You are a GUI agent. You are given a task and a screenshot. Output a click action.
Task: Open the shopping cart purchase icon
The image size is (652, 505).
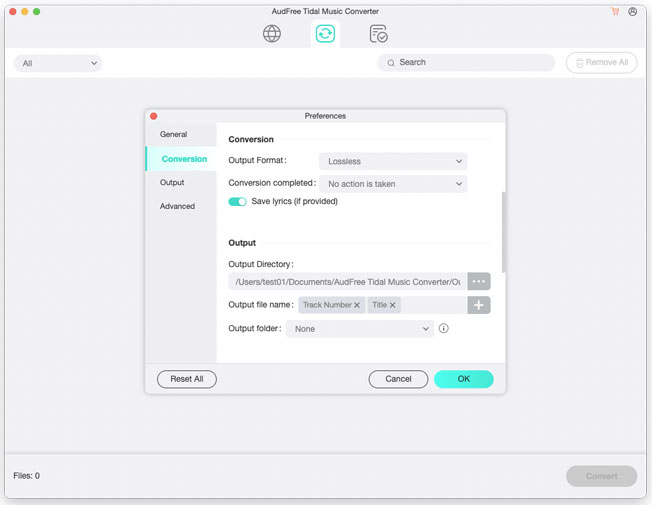[615, 12]
